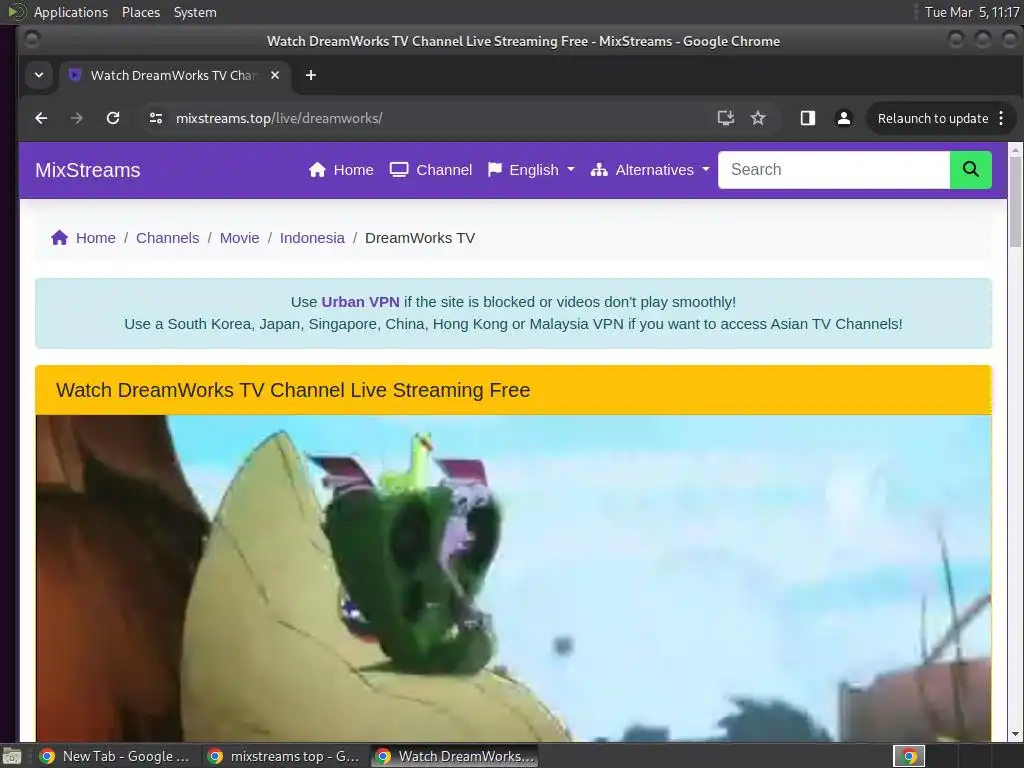Viewport: 1024px width, 768px height.
Task: Click the DreamWorks TV breadcrumb text
Action: point(420,238)
